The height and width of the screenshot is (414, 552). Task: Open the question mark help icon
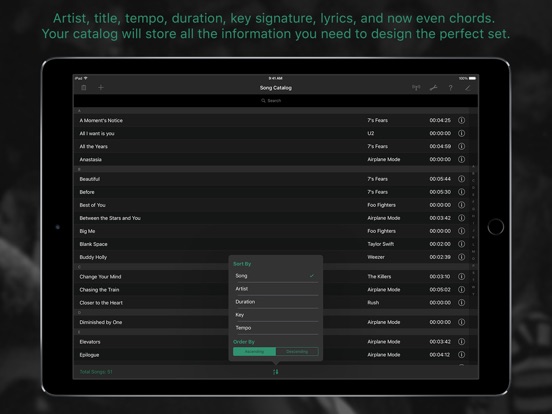[x=450, y=88]
